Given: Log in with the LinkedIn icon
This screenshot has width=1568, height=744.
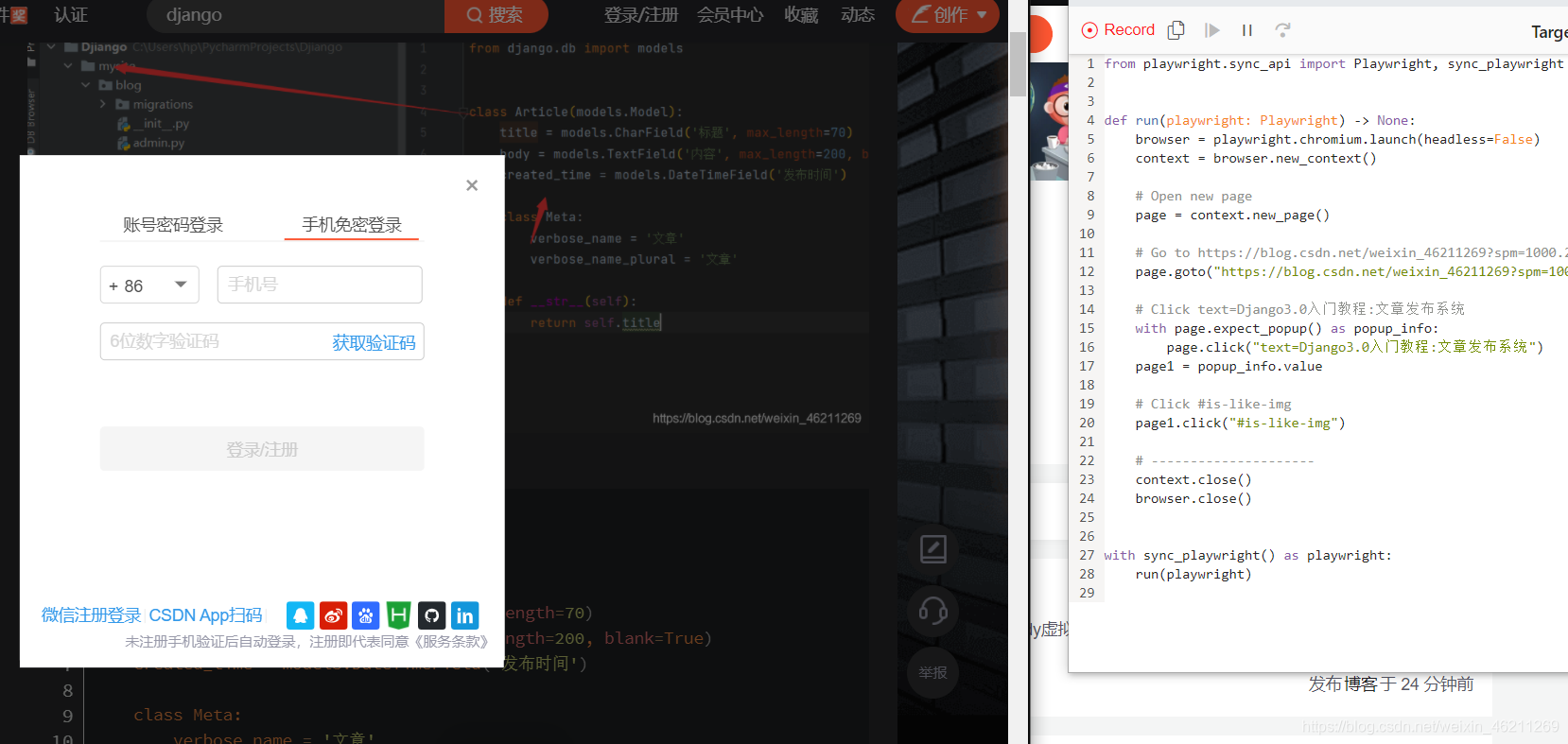Looking at the screenshot, I should tap(465, 615).
